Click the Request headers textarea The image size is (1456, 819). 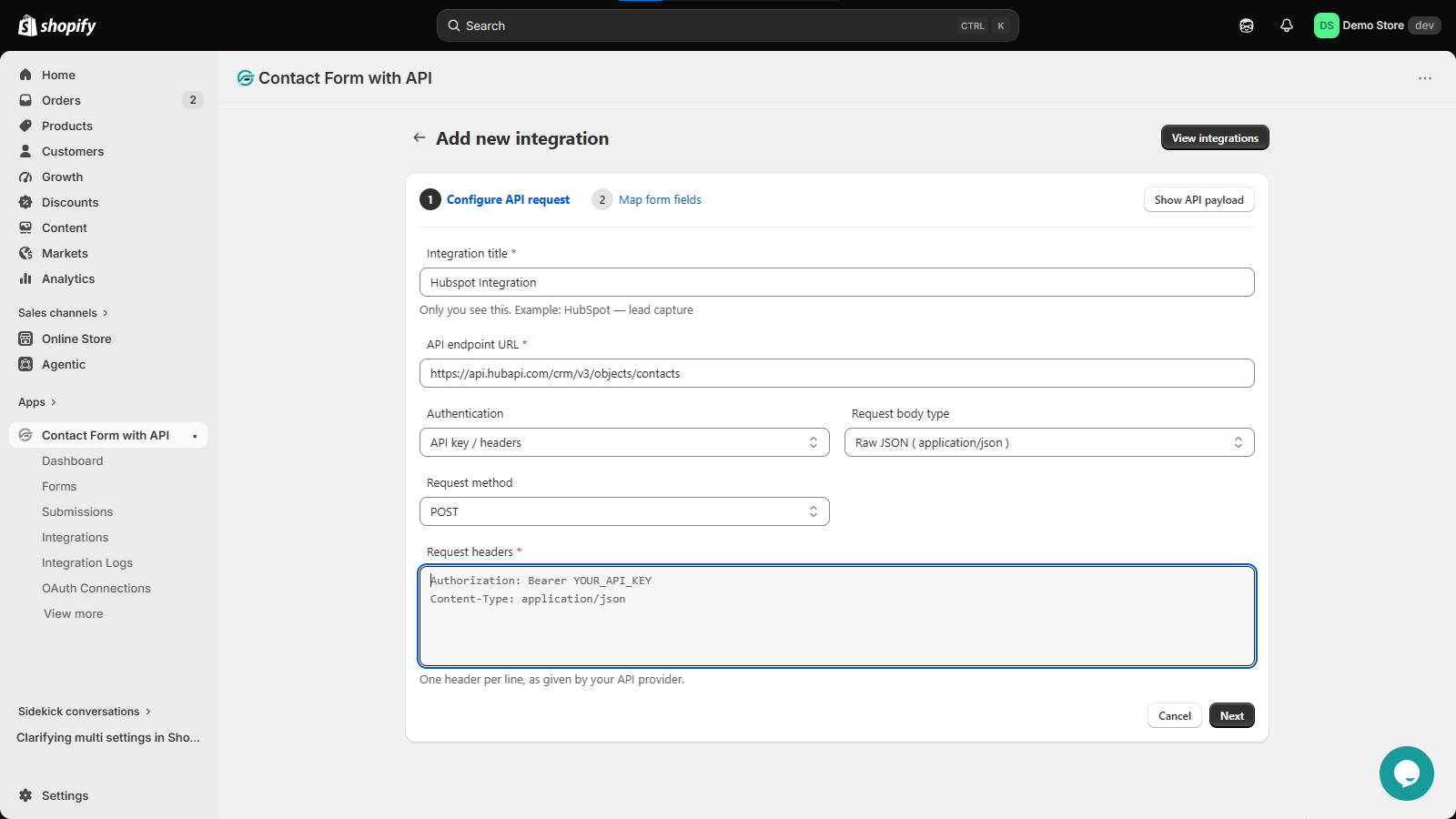click(837, 616)
